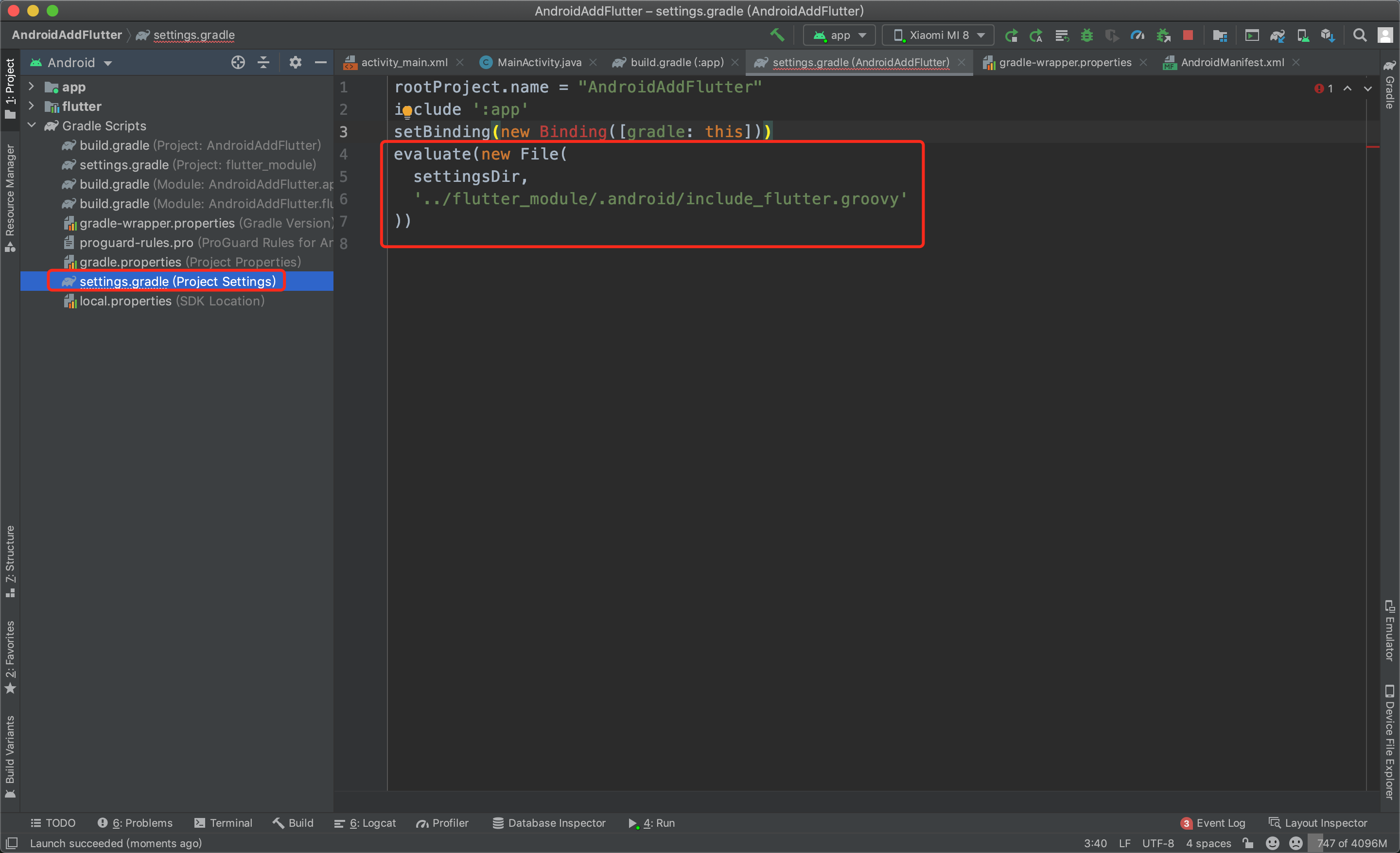Click the Make Project hammer icon
This screenshot has width=1400, height=853.
[x=777, y=35]
